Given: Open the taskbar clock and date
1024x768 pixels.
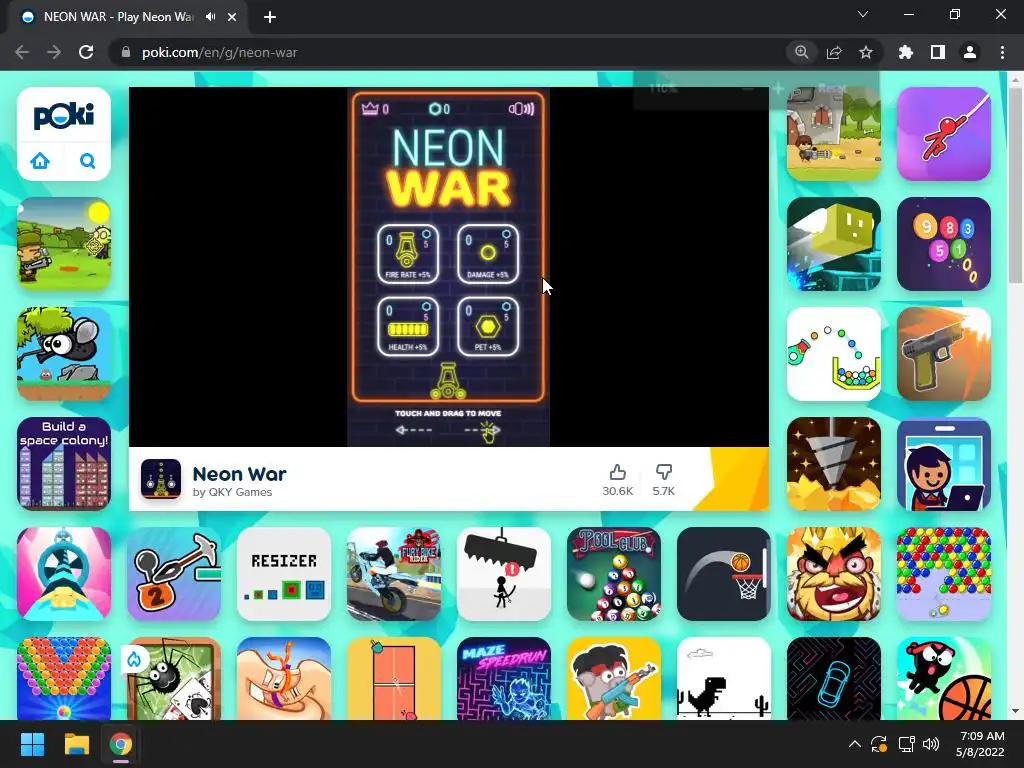Looking at the screenshot, I should pos(980,744).
